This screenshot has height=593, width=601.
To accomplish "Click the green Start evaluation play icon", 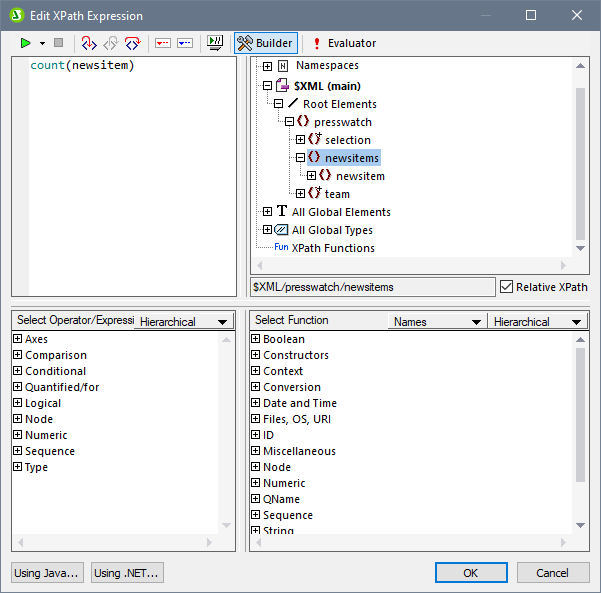I will click(x=26, y=43).
